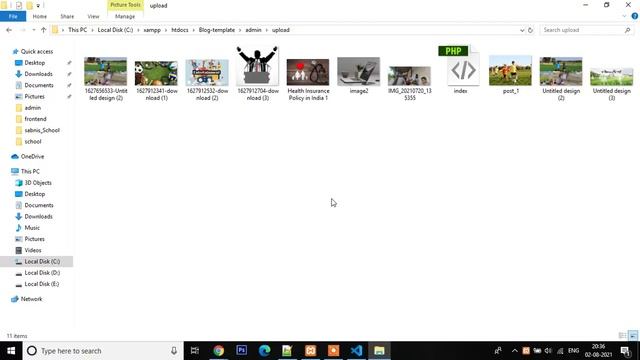Screen dimensions: 640x360
Task: Click the up-one-level arrow
Action: click(x=43, y=30)
